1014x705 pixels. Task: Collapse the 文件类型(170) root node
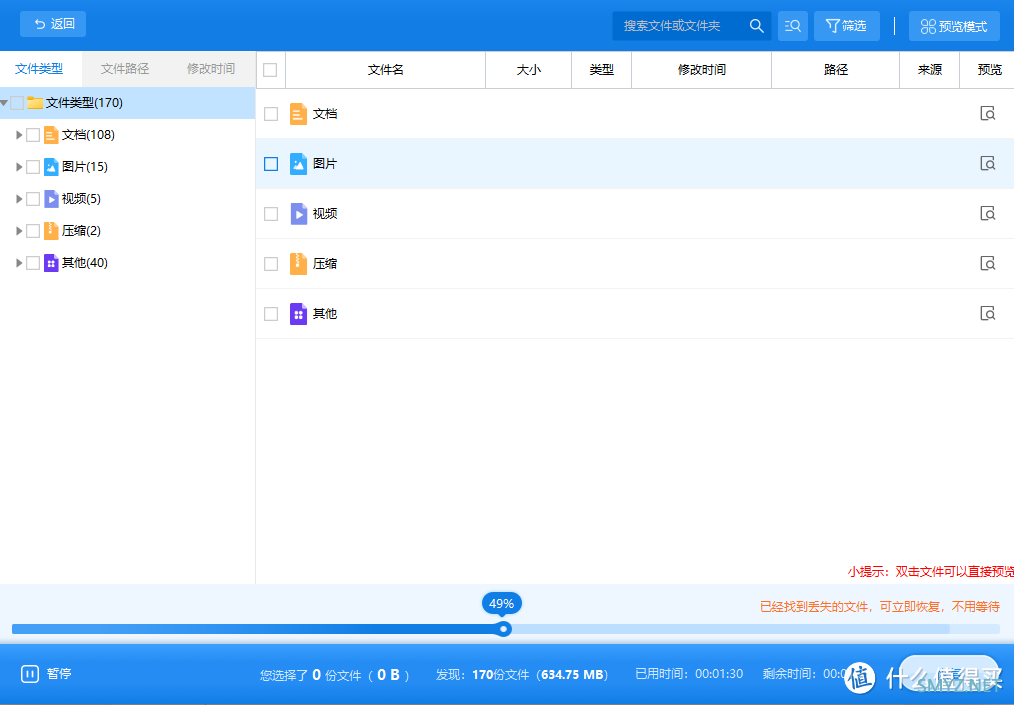tap(5, 103)
